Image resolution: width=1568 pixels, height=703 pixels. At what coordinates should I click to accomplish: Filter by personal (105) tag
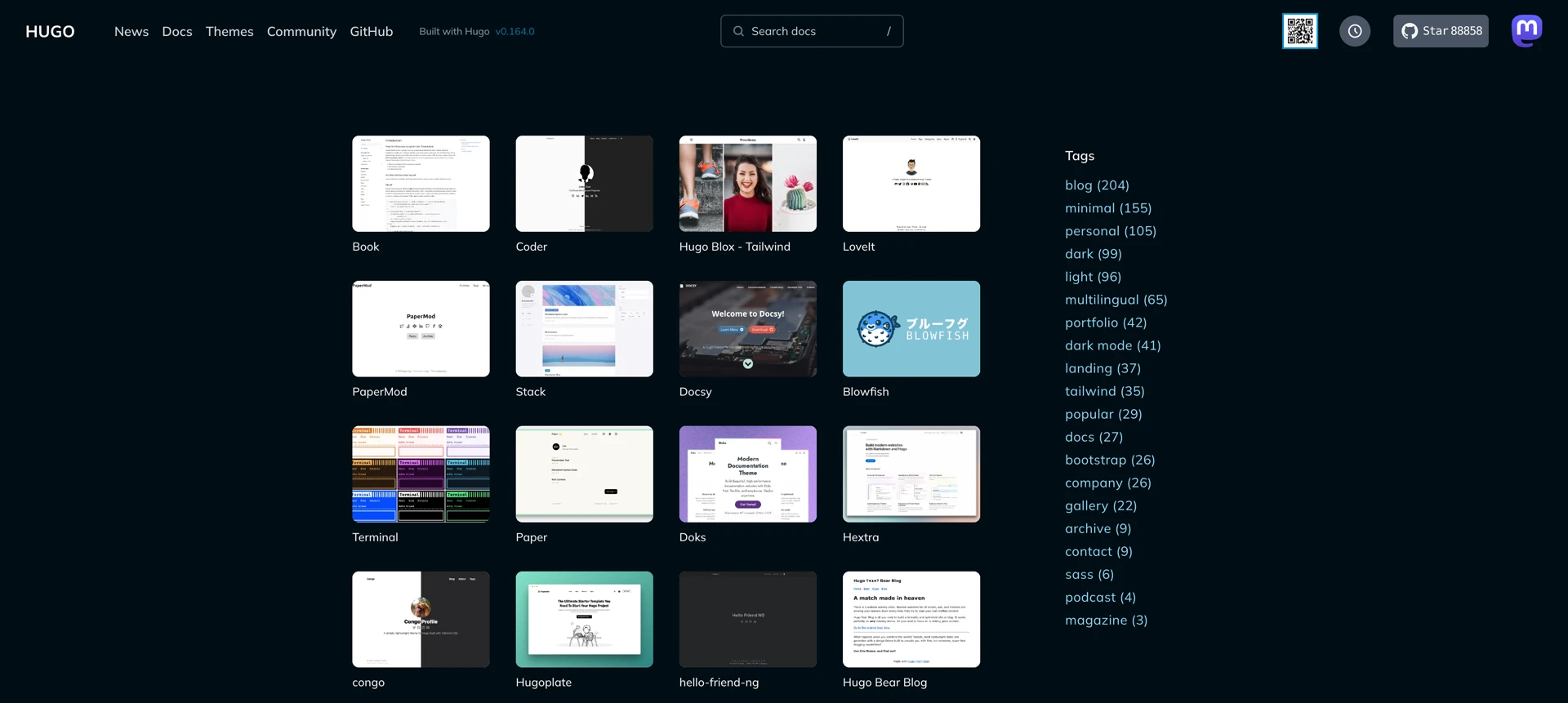pos(1111,231)
